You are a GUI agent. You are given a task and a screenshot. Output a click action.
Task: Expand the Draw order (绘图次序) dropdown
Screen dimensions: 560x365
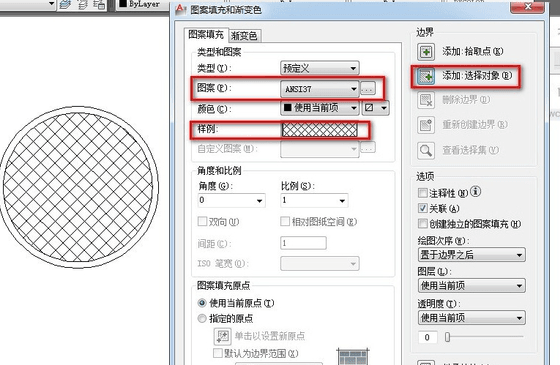point(471,255)
